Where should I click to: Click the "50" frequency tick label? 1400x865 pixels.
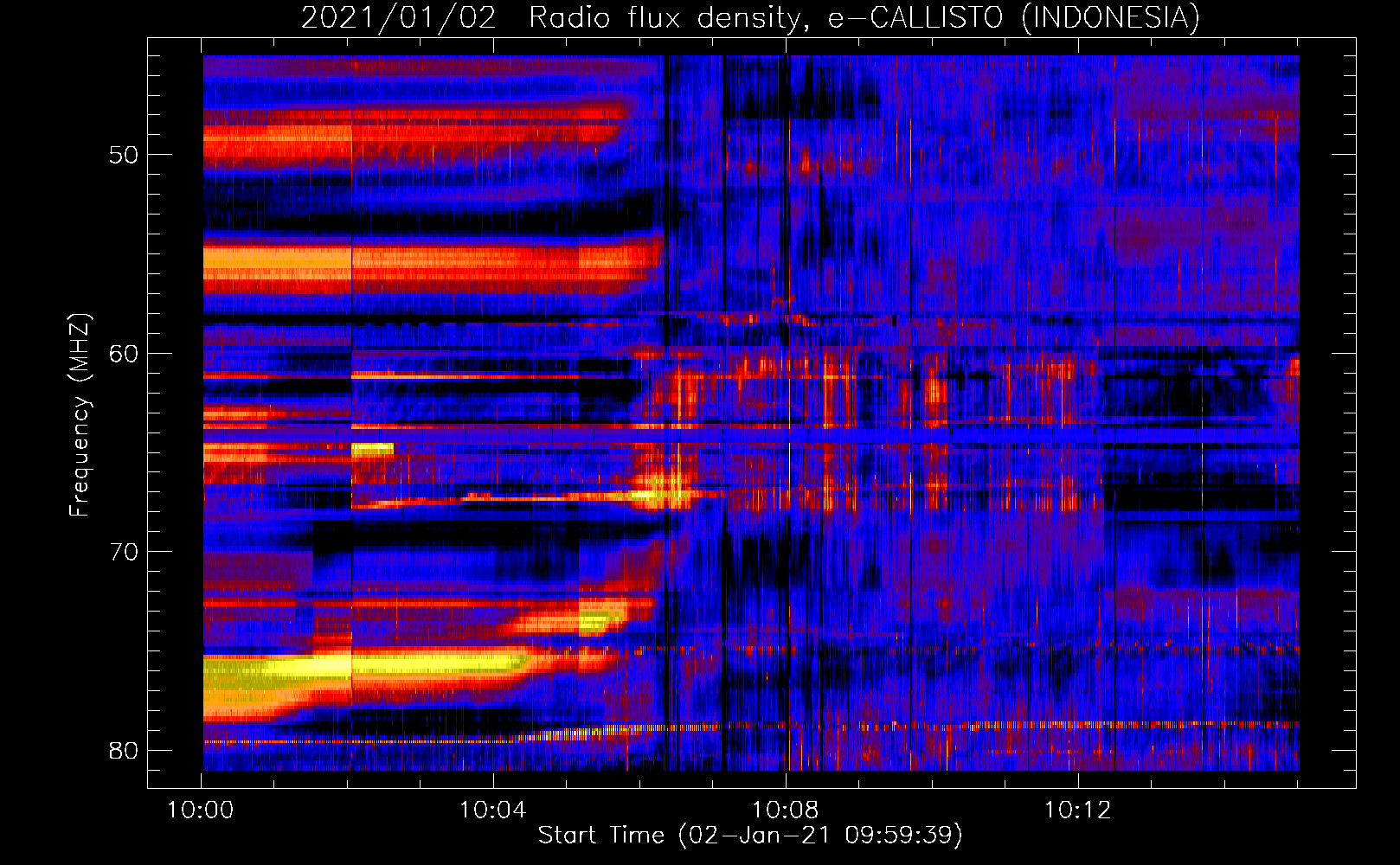(123, 156)
